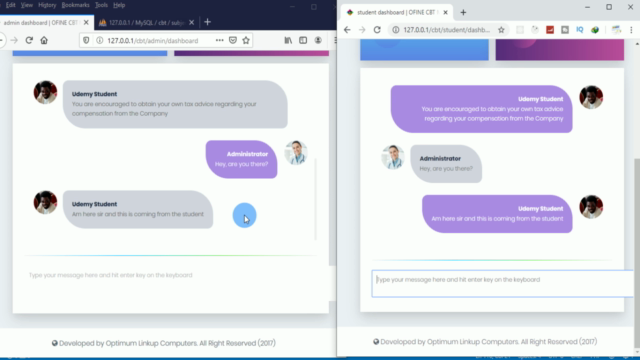This screenshot has height=360, width=640.
Task: Select the student dashboard Chrome tab
Action: [396, 12]
